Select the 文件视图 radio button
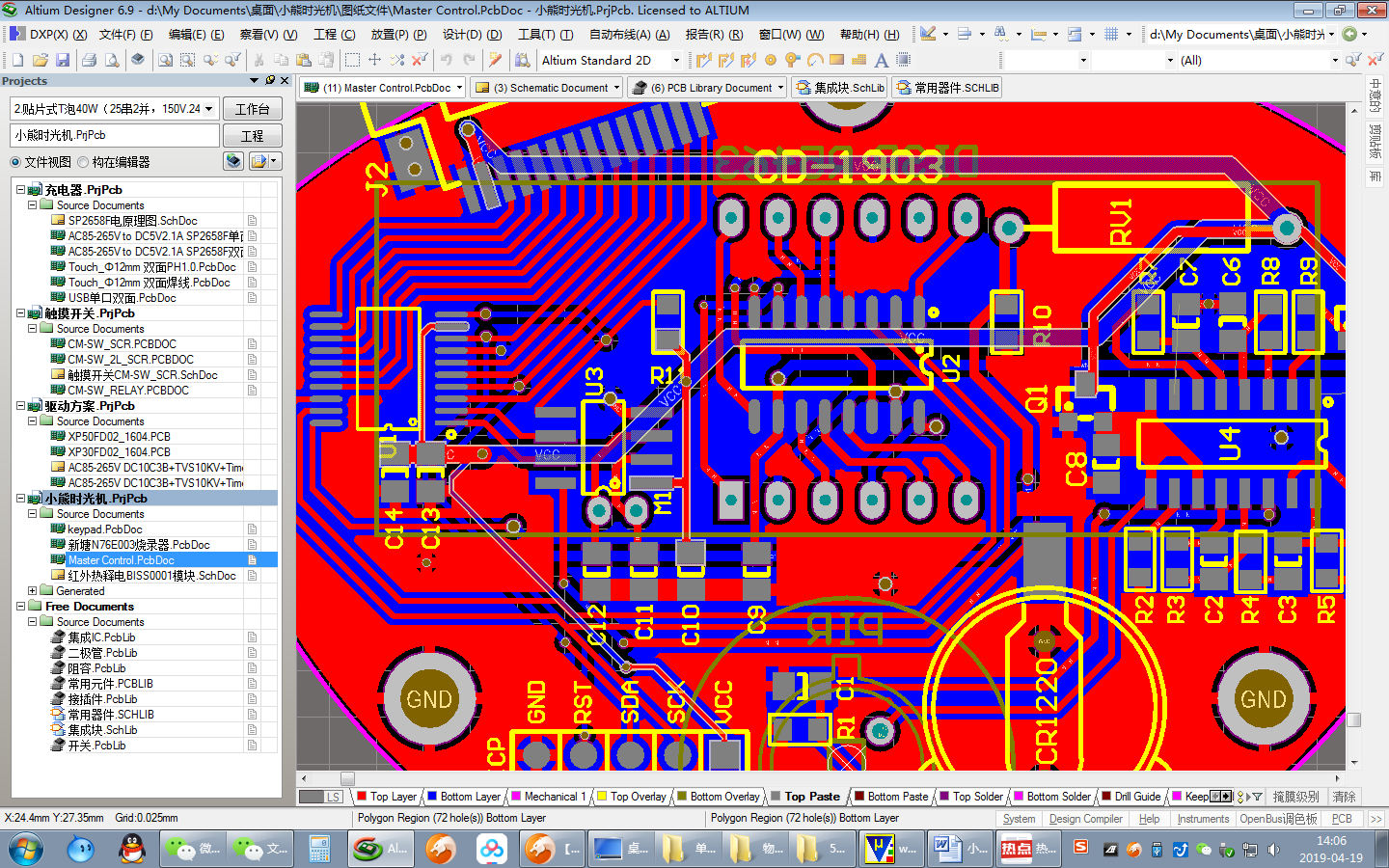 [15, 162]
